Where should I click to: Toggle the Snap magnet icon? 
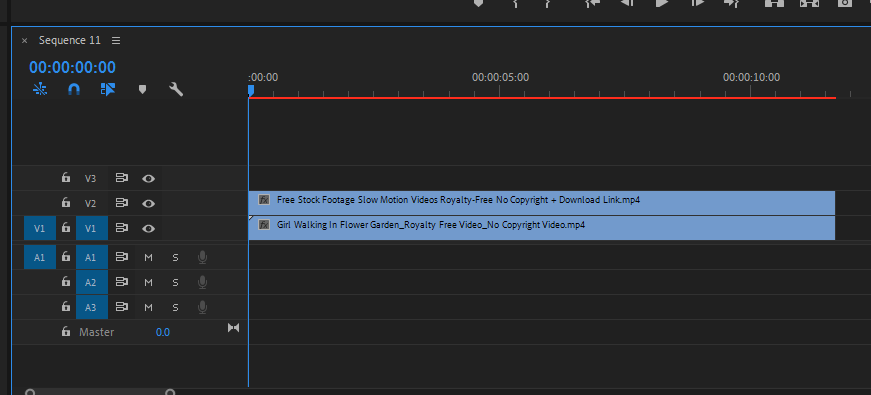pos(74,89)
